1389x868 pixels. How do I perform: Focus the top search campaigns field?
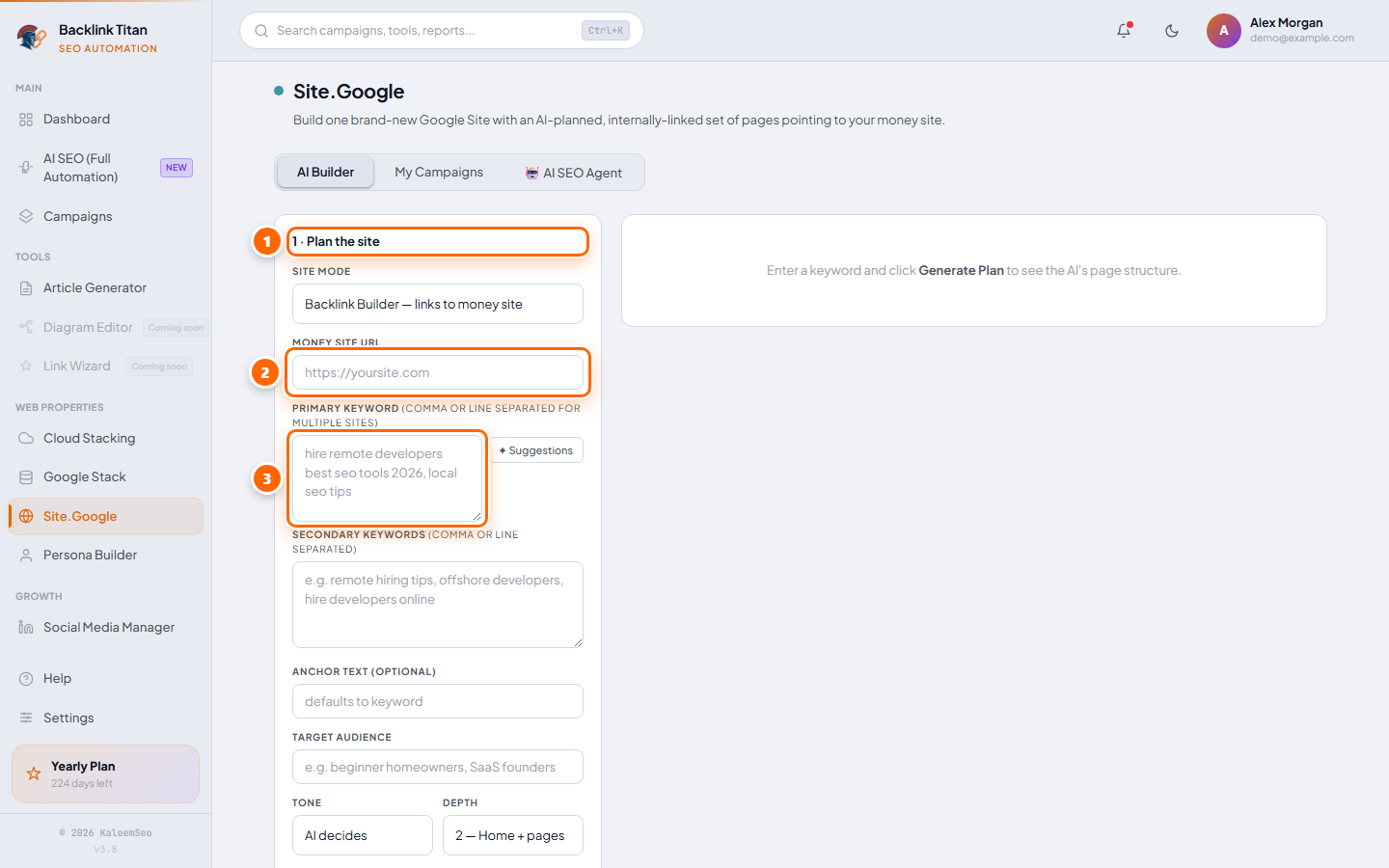pyautogui.click(x=442, y=31)
